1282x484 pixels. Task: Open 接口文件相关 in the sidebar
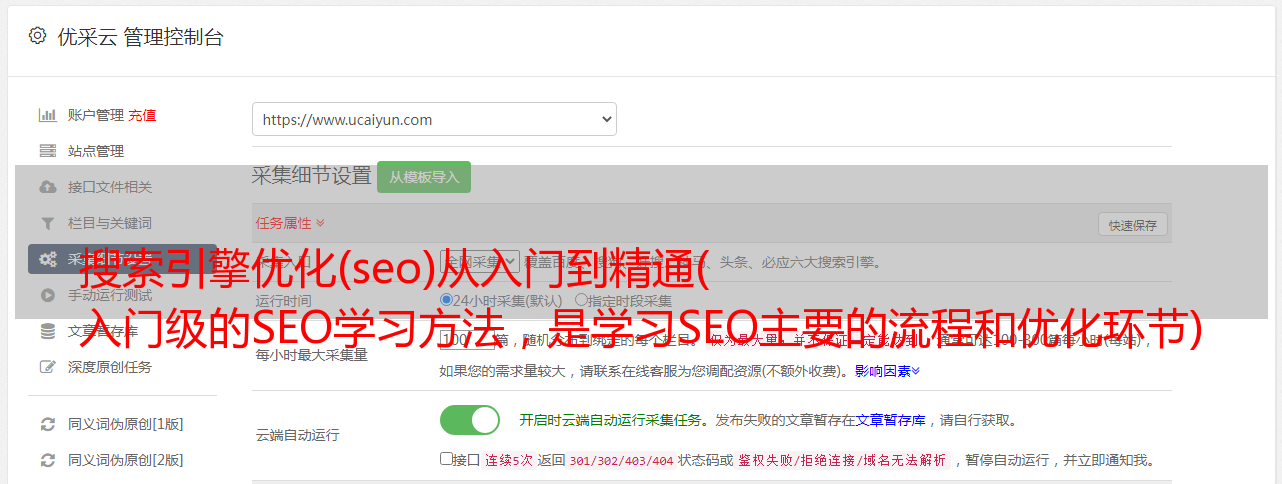[x=110, y=187]
